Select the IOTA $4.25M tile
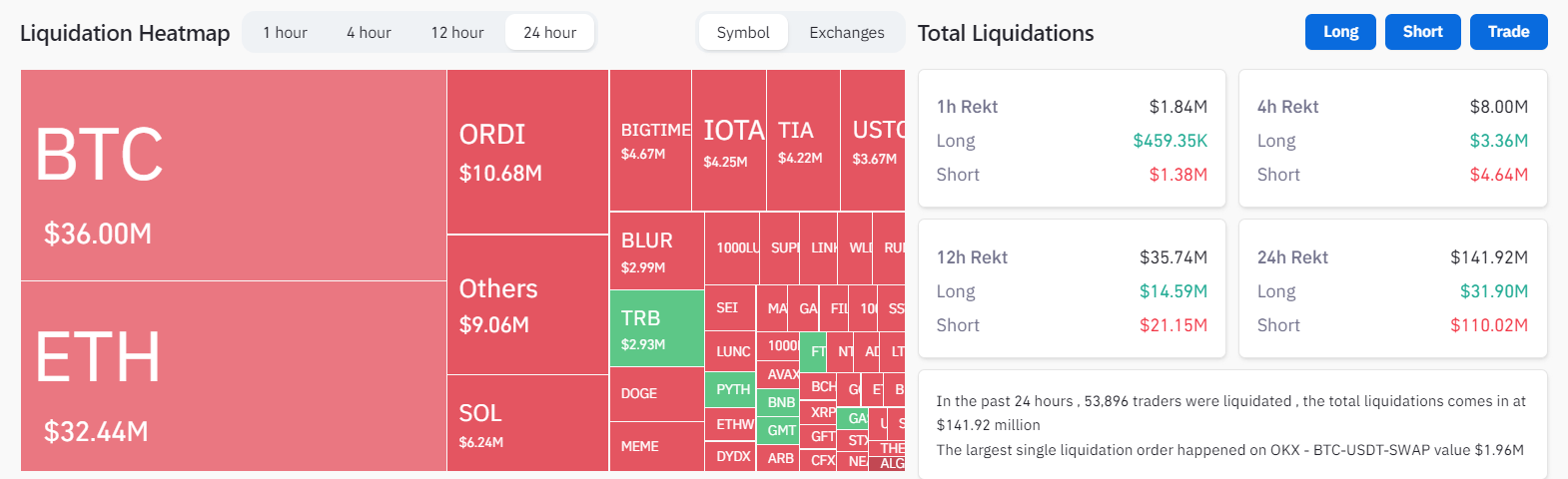Screen dimensions: 1568x479 [x=729, y=140]
